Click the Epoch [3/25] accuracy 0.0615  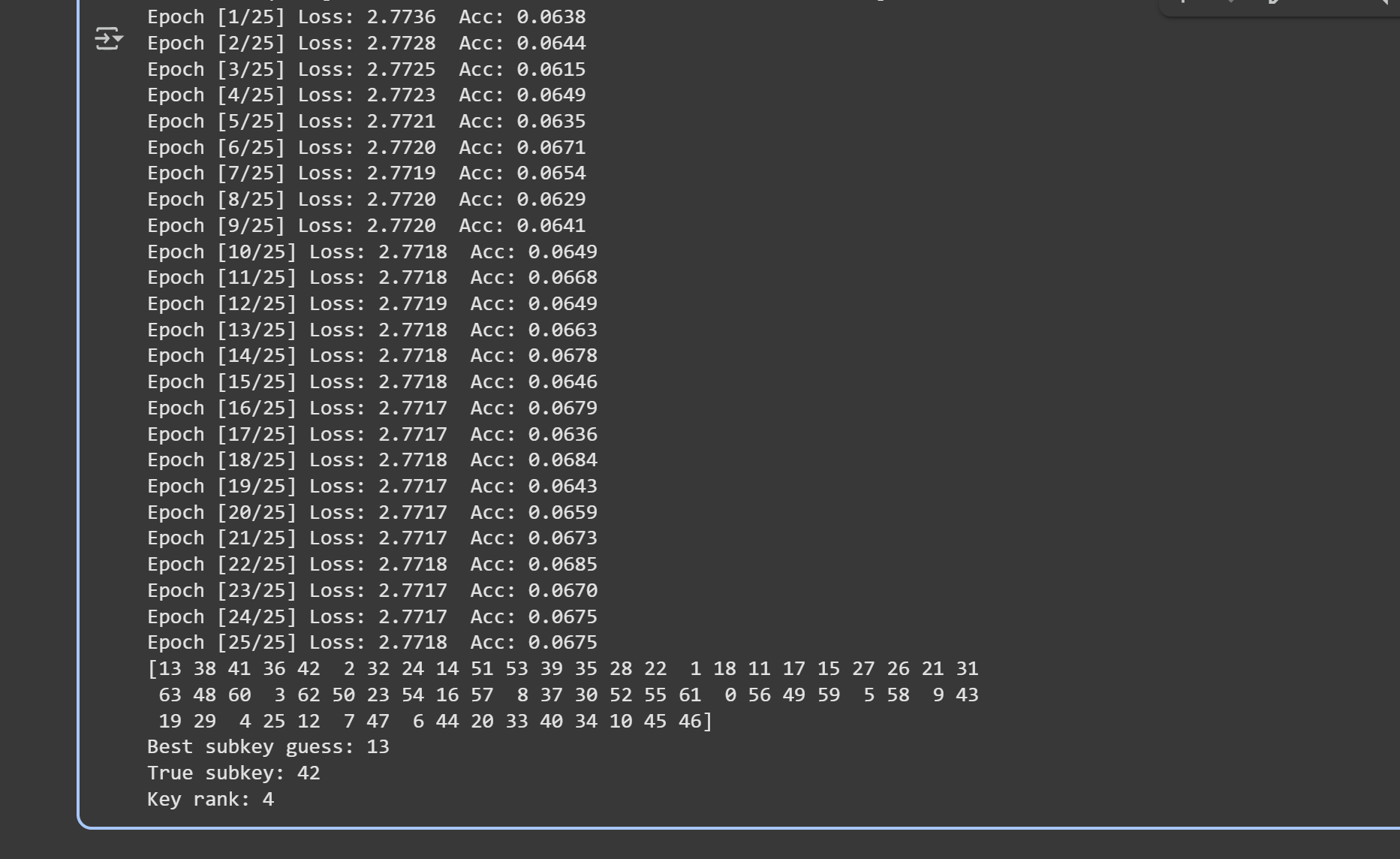click(551, 69)
